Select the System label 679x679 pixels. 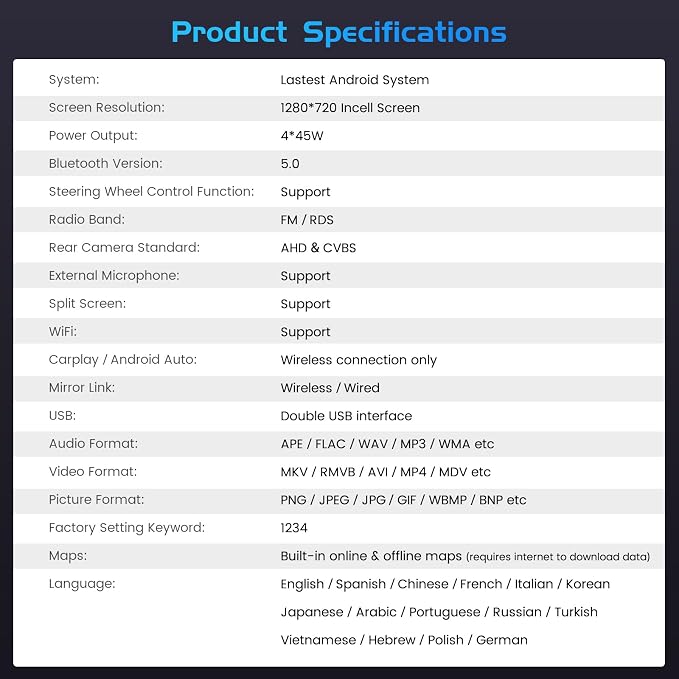(x=74, y=80)
